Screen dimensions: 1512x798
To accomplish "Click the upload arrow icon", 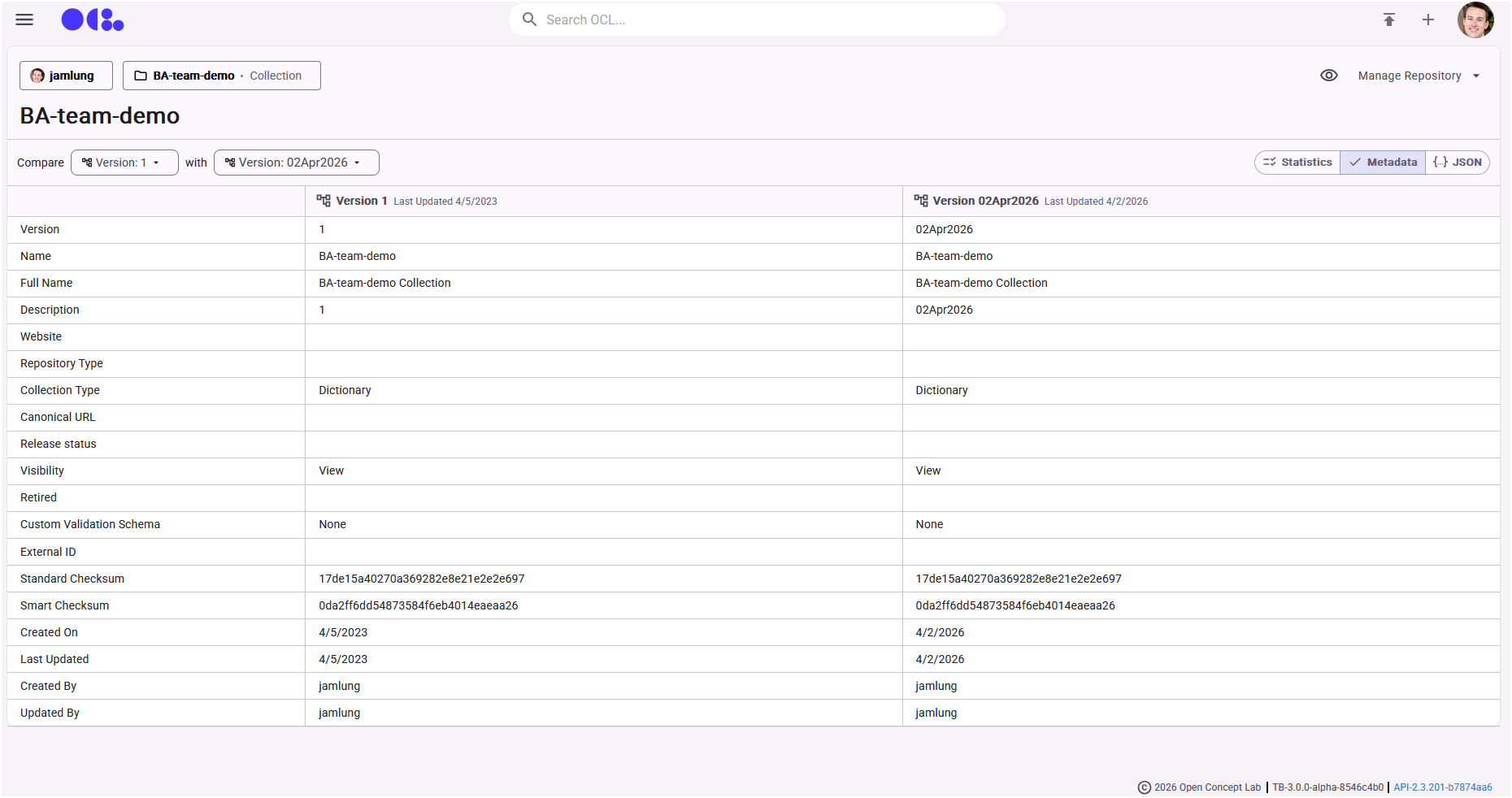I will click(1388, 20).
